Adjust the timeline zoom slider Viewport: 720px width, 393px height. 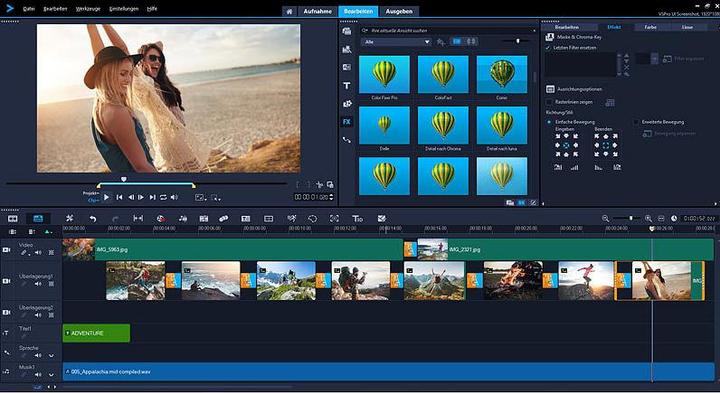[631, 219]
